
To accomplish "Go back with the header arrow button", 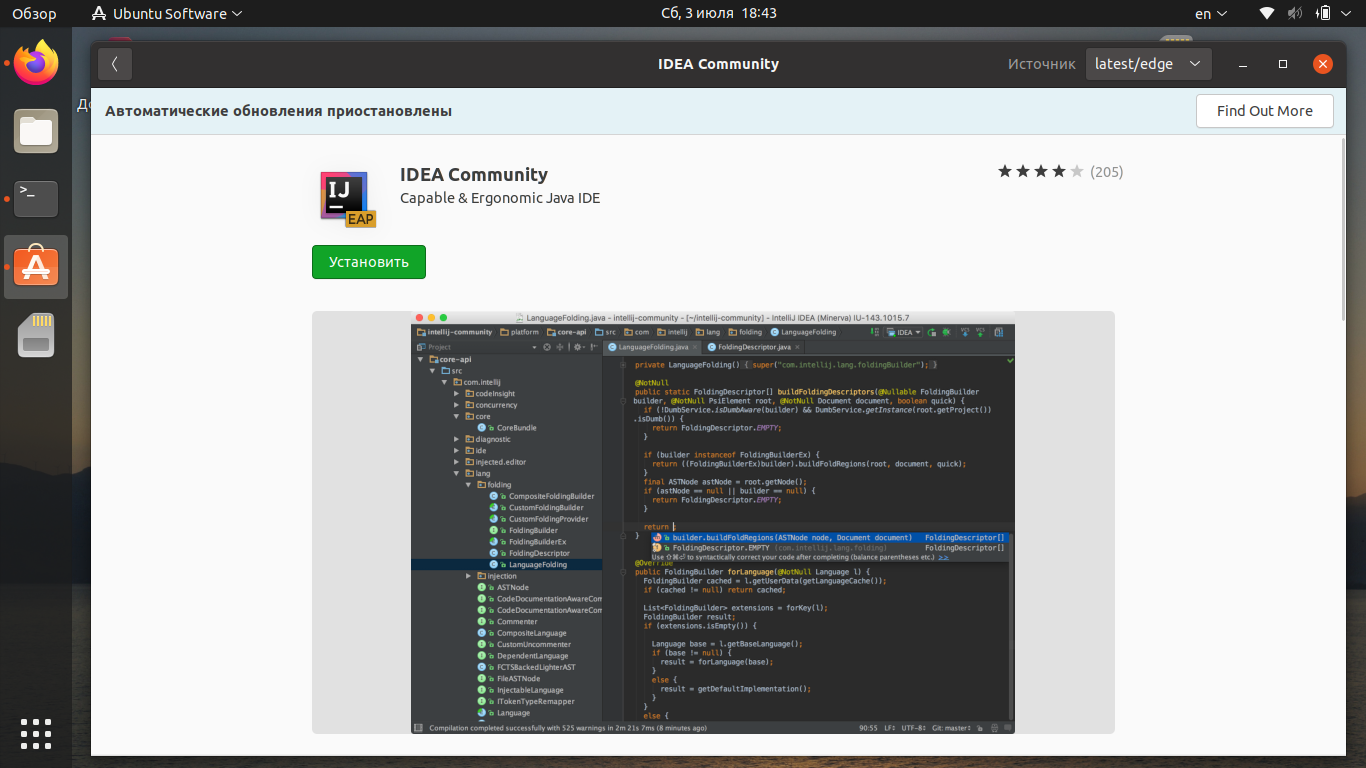I will [115, 64].
